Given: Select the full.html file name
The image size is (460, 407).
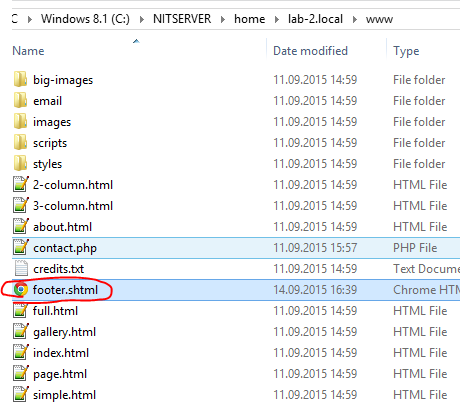Looking at the screenshot, I should pos(55,311).
